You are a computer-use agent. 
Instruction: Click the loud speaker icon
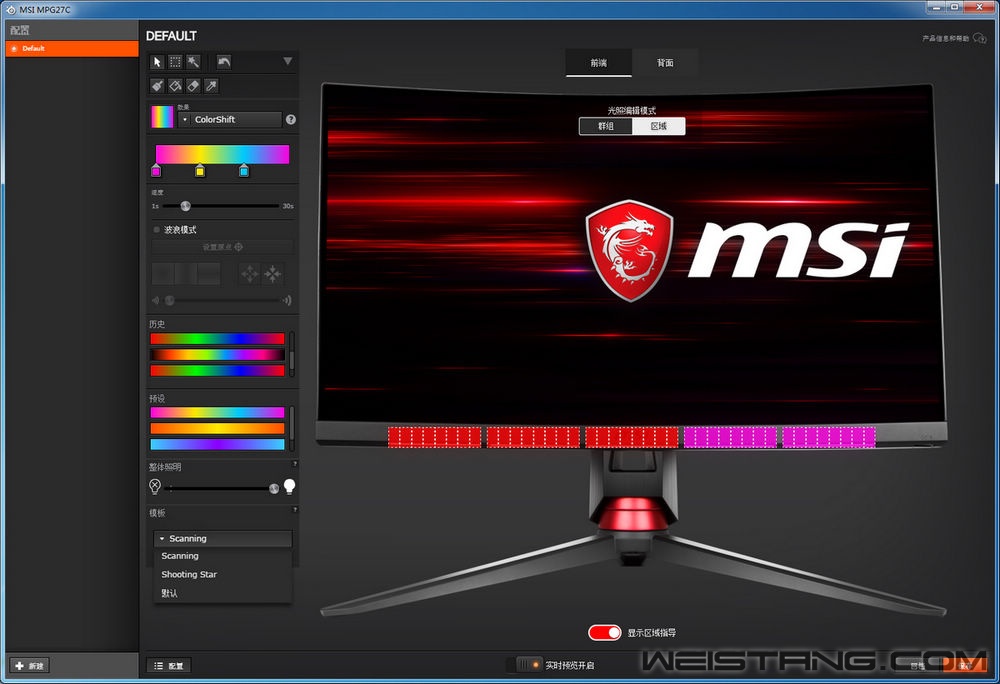coord(287,300)
